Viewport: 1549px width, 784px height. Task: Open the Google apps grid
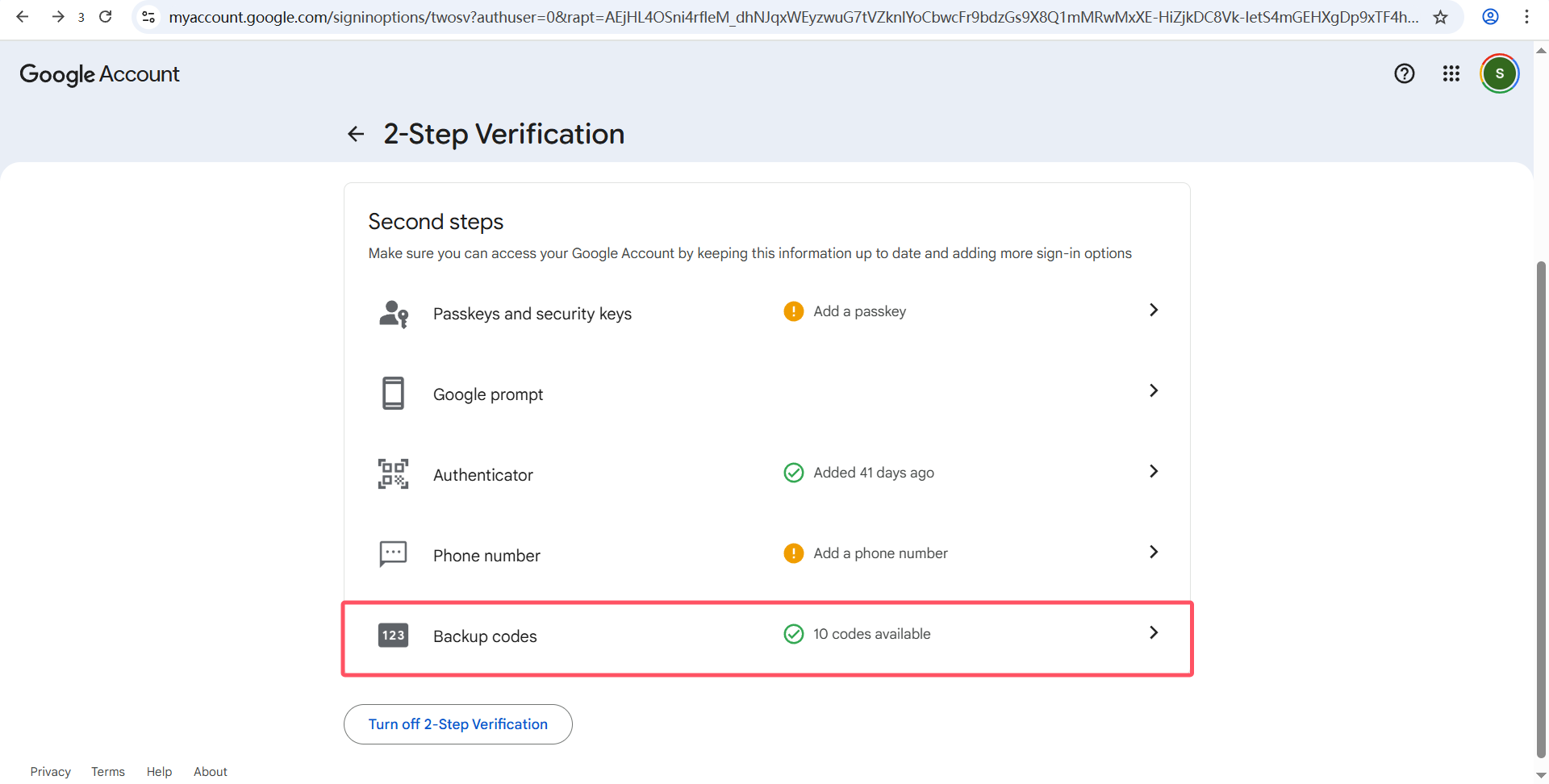tap(1451, 74)
